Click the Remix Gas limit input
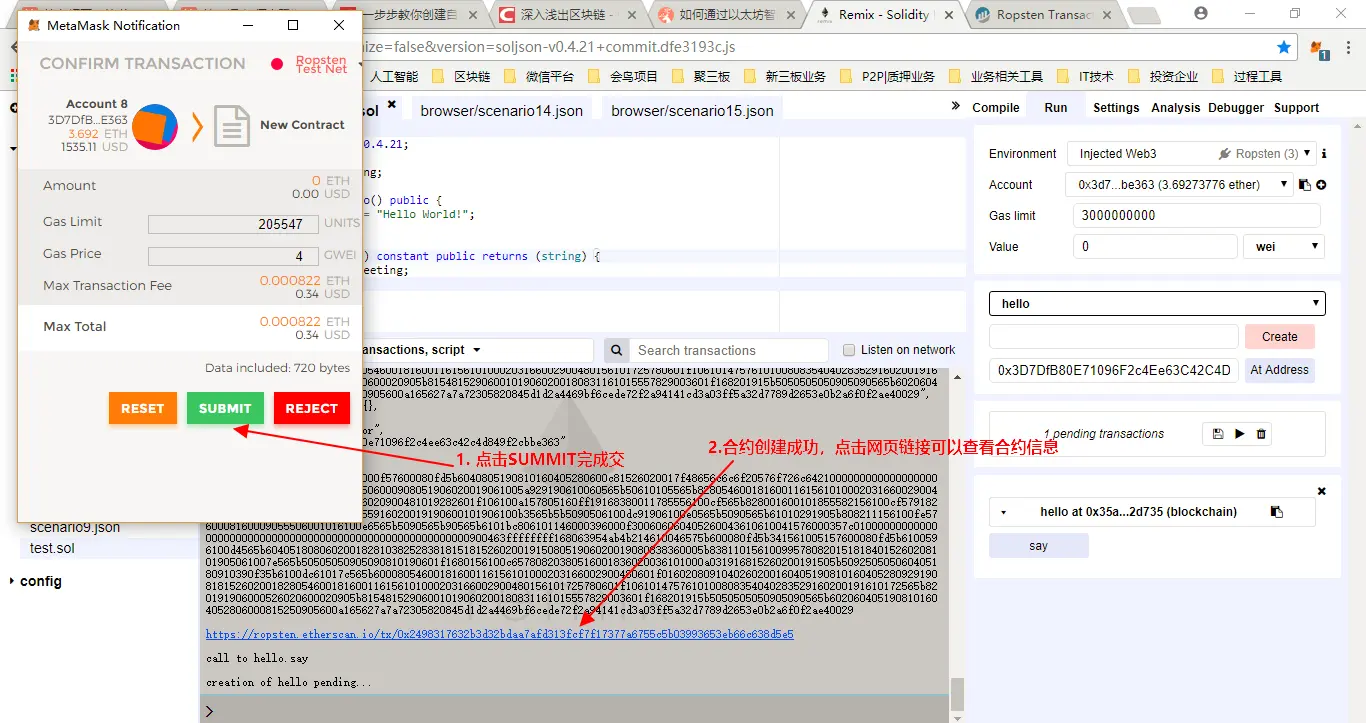The height and width of the screenshot is (723, 1366). pyautogui.click(x=1197, y=215)
